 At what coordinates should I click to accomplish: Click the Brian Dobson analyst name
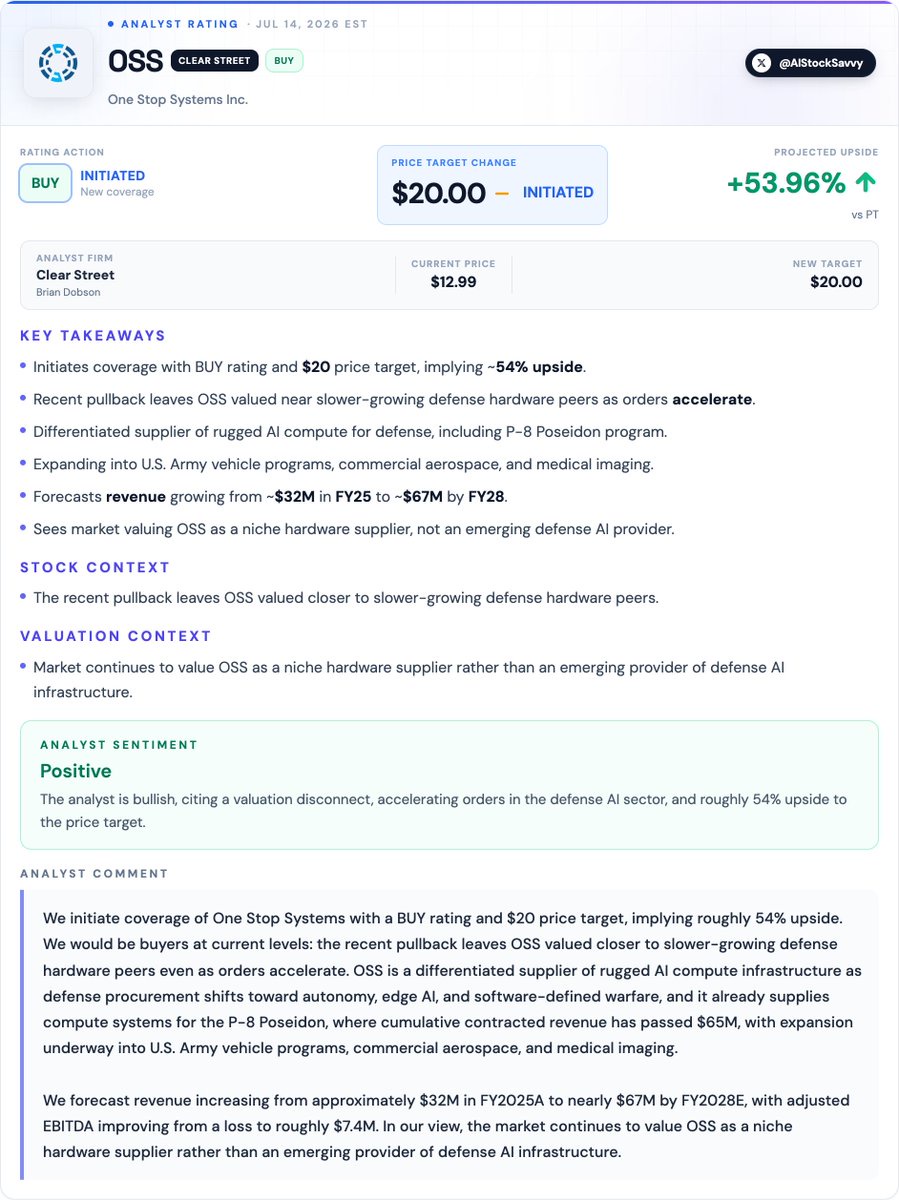[x=69, y=292]
